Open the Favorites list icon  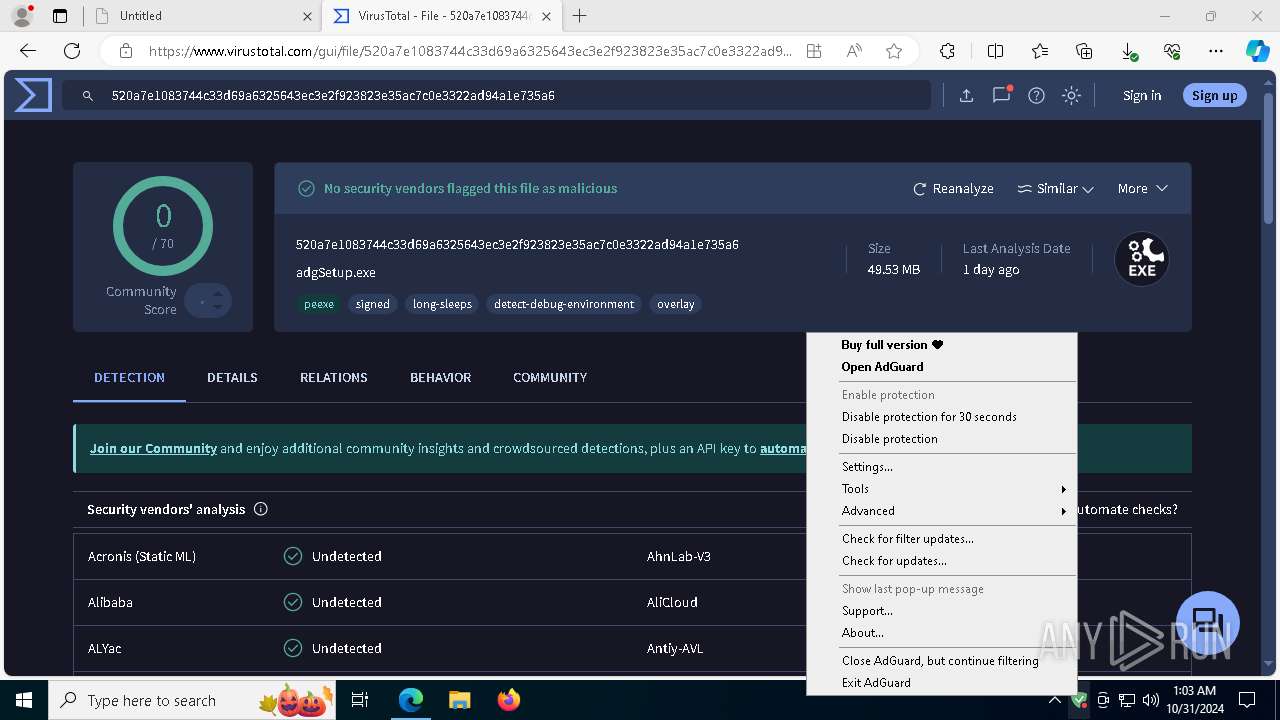point(1040,51)
